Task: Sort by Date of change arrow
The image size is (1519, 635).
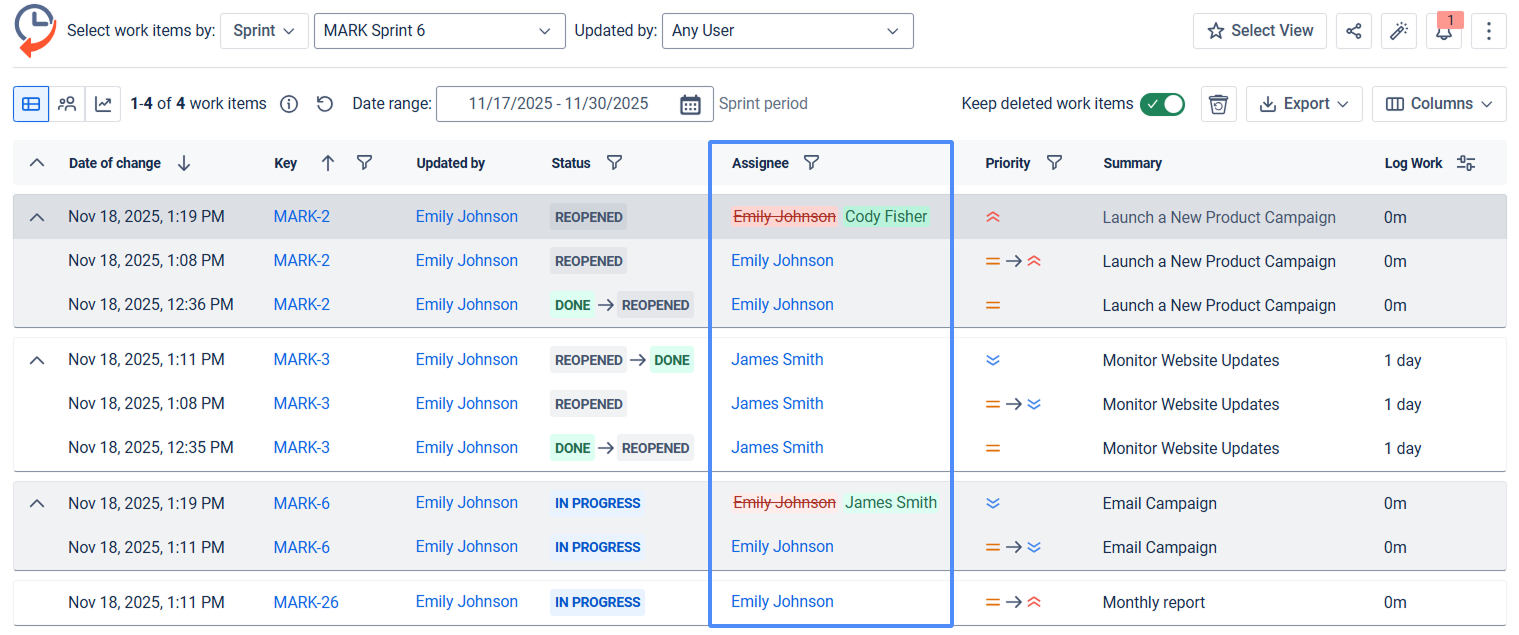Action: (184, 163)
